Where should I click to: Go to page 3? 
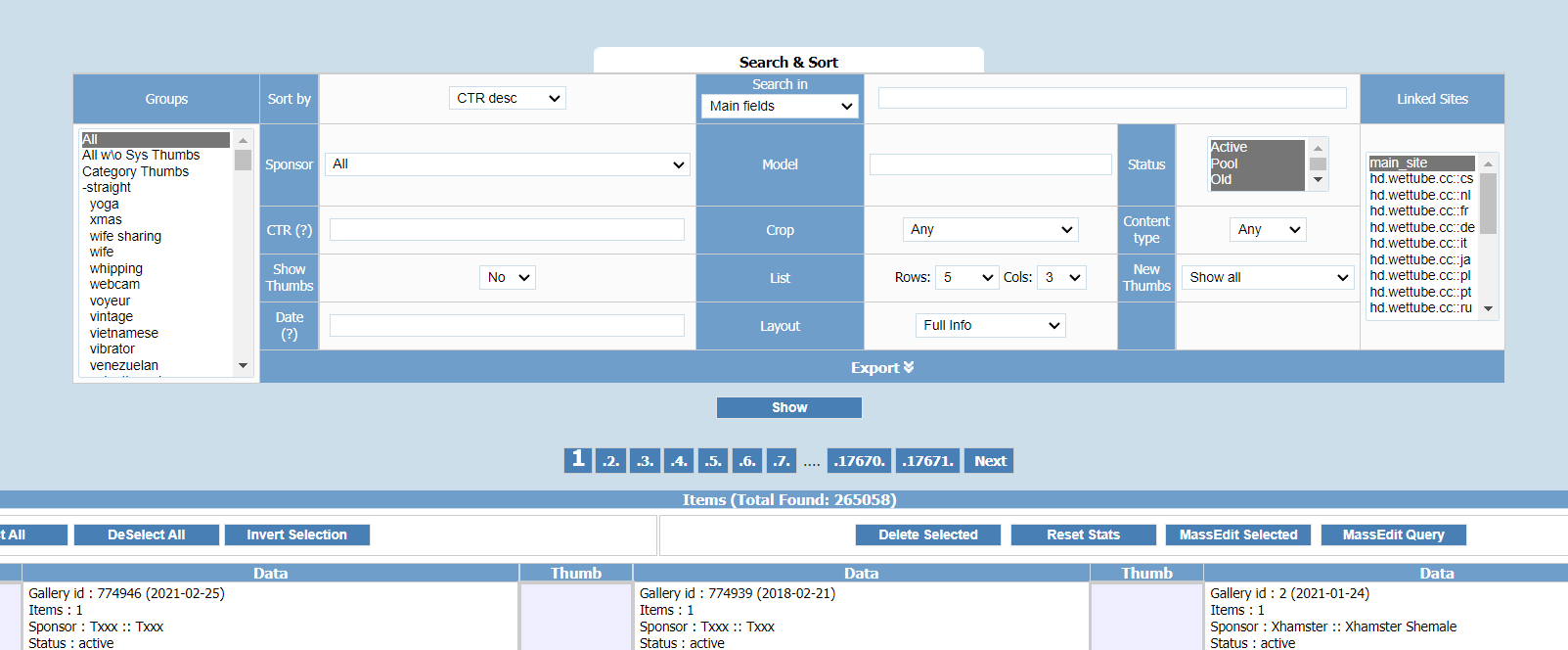(645, 461)
